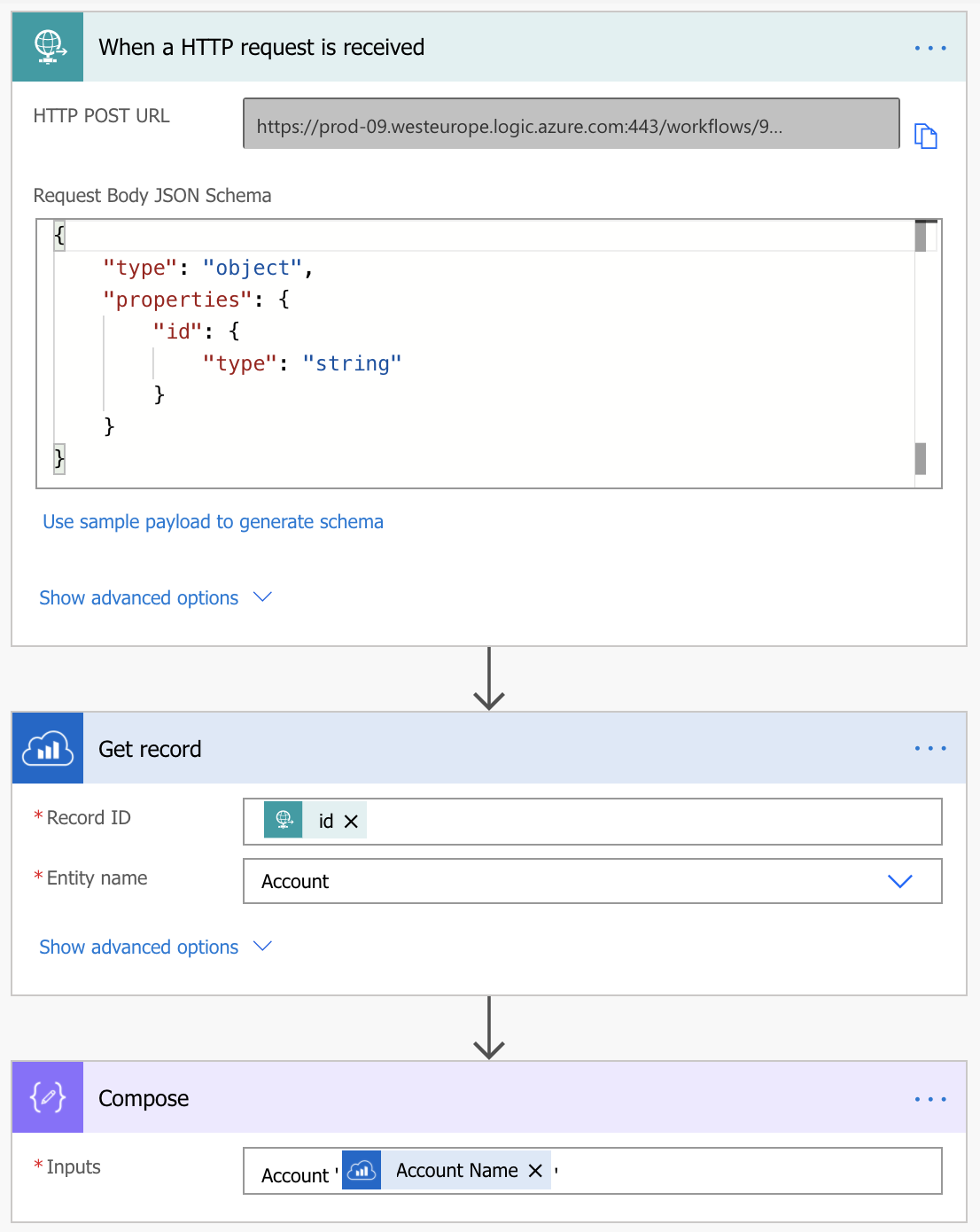Click the id dynamic content token icon
Screen dimensions: 980x1232
tap(284, 821)
